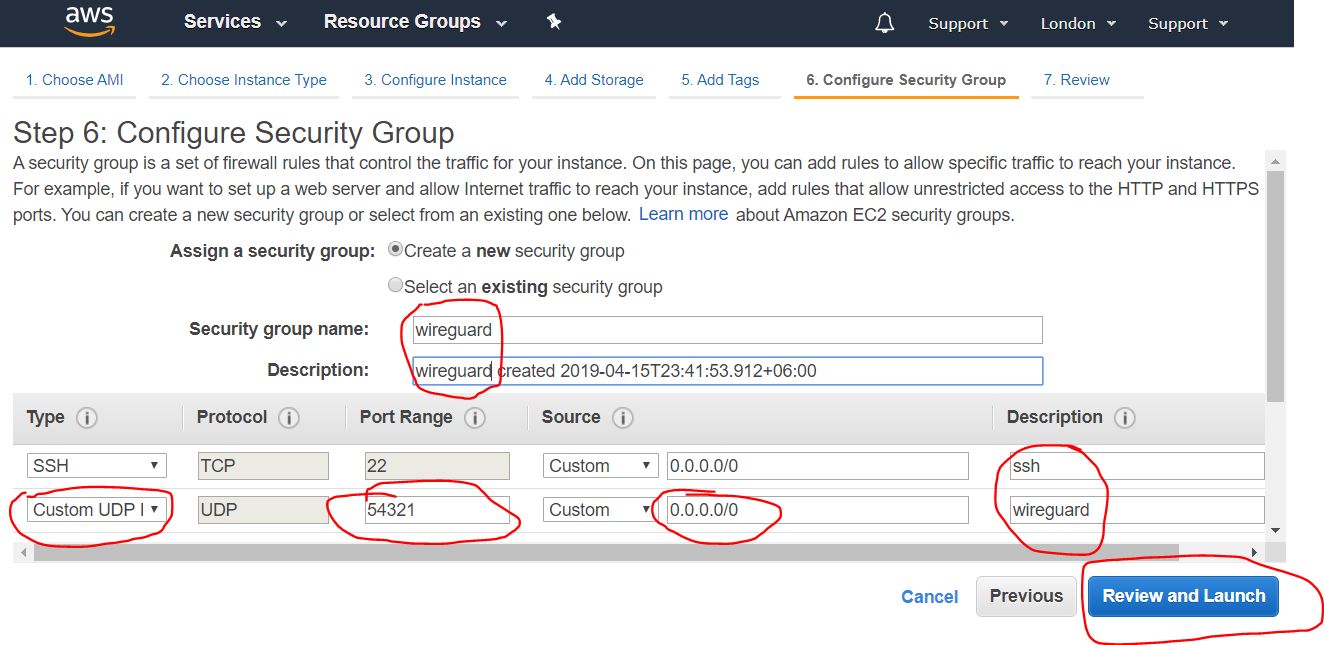
Task: Click info icon beside Port Range header
Action: [x=475, y=418]
